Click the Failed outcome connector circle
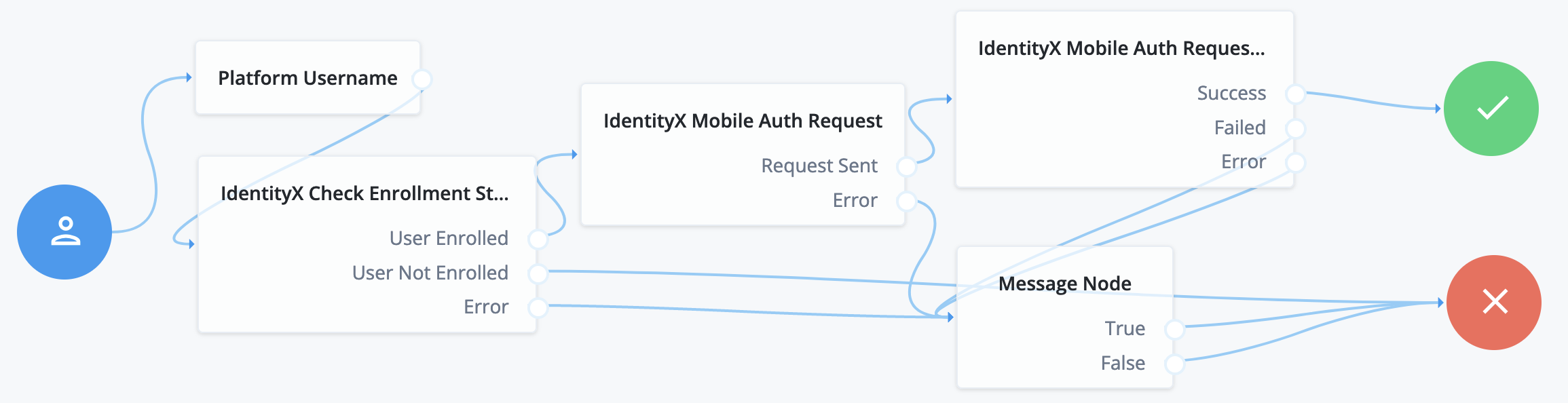The height and width of the screenshot is (403, 1568). point(1295,128)
